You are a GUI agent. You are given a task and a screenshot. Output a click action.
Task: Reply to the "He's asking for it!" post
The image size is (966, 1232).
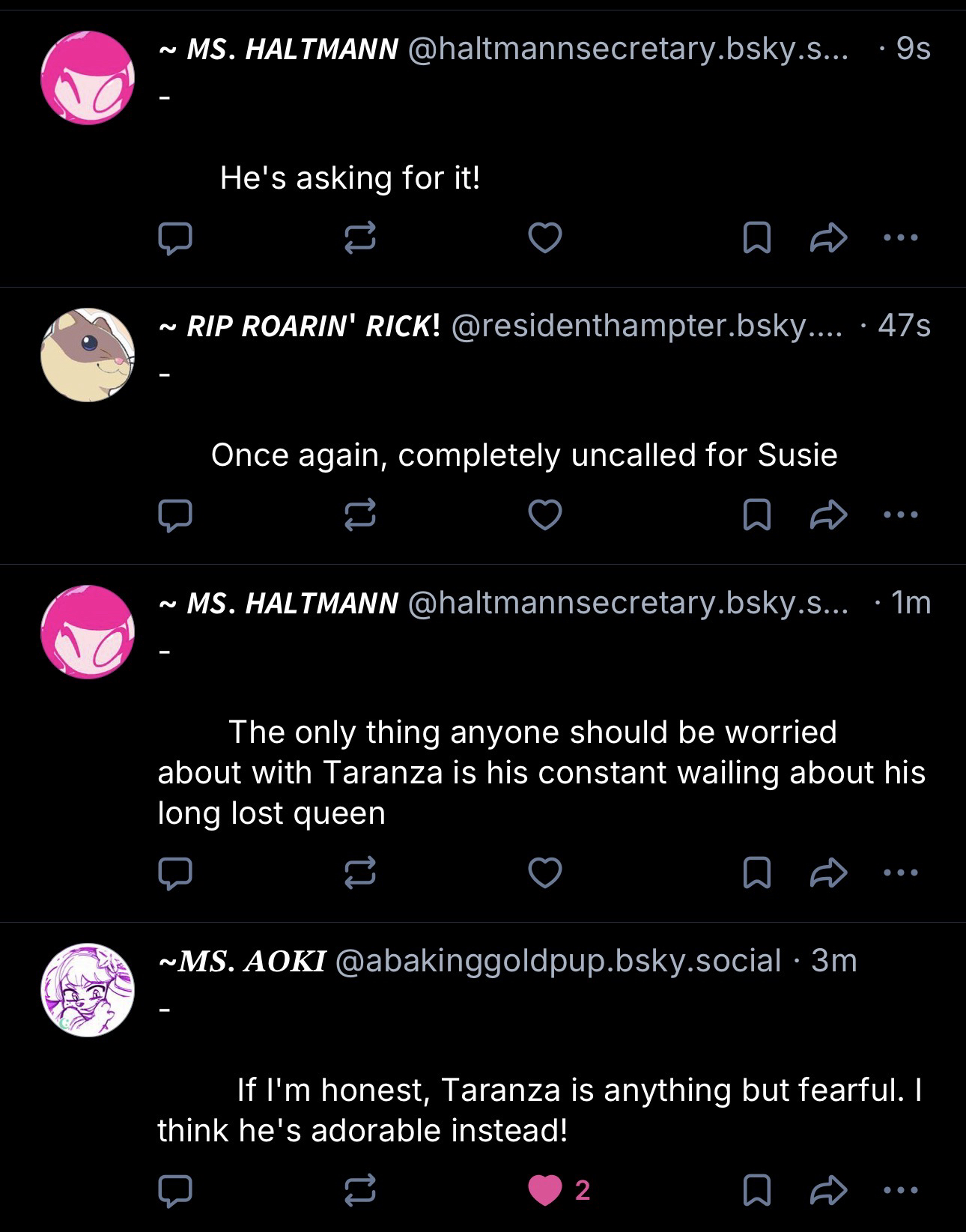[x=175, y=238]
